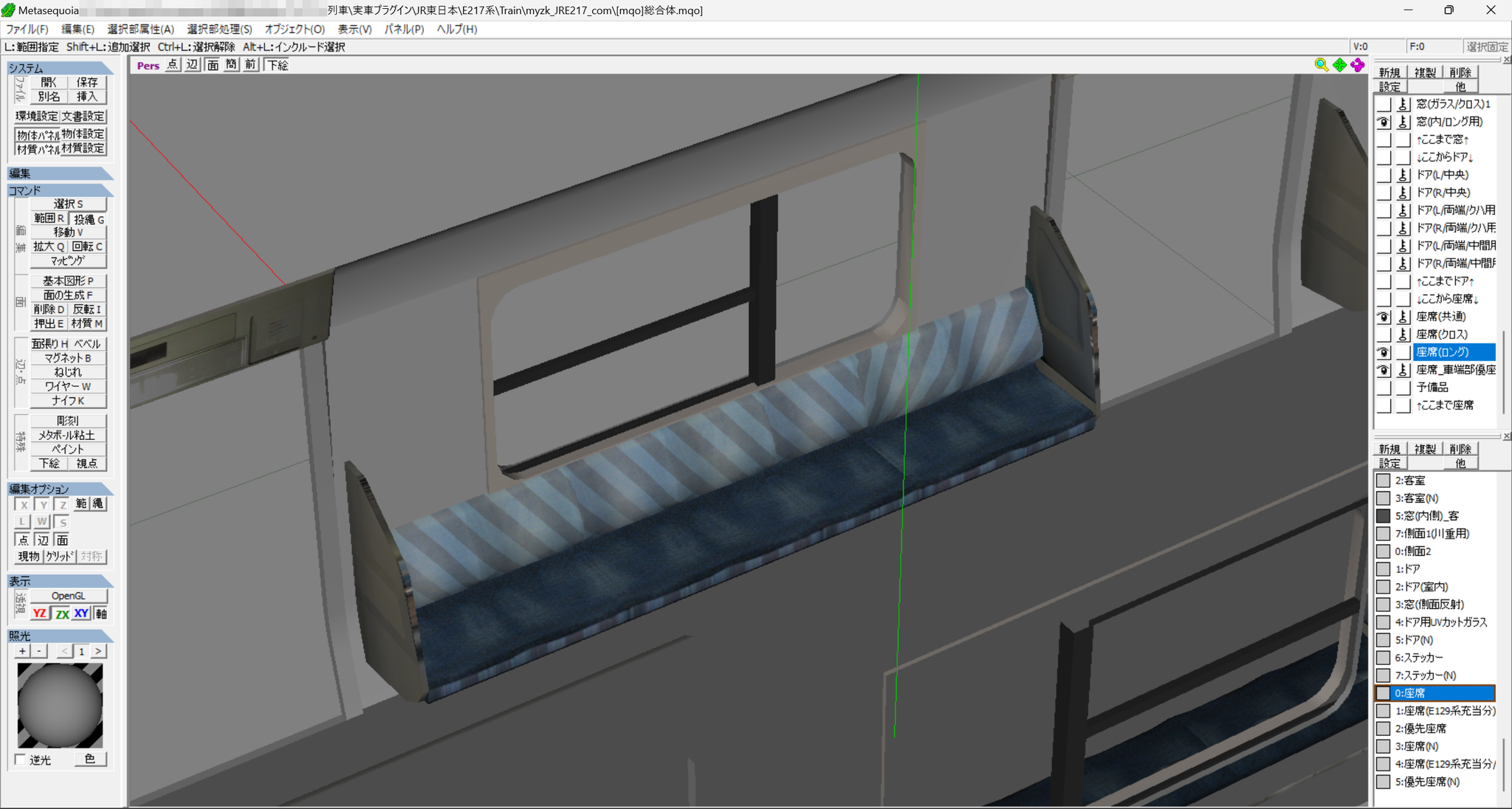Viewport: 1512px width, 809px height.
Task: Collapse the 編集オプション panel section
Action: coord(61,489)
